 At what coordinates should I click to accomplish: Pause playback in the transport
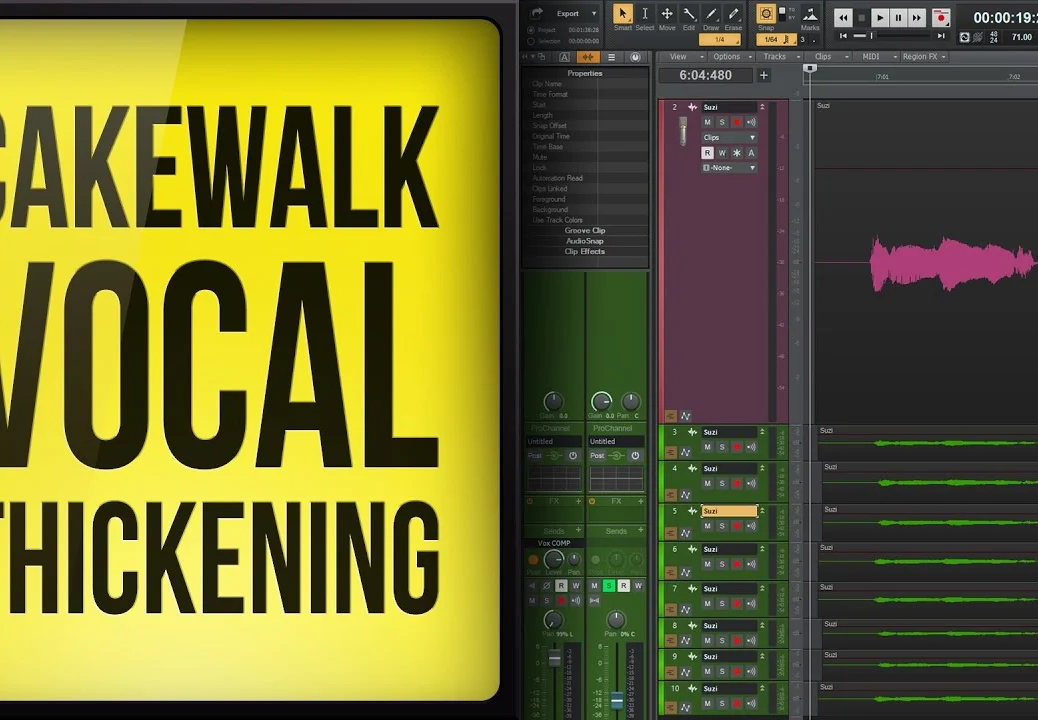coord(898,18)
